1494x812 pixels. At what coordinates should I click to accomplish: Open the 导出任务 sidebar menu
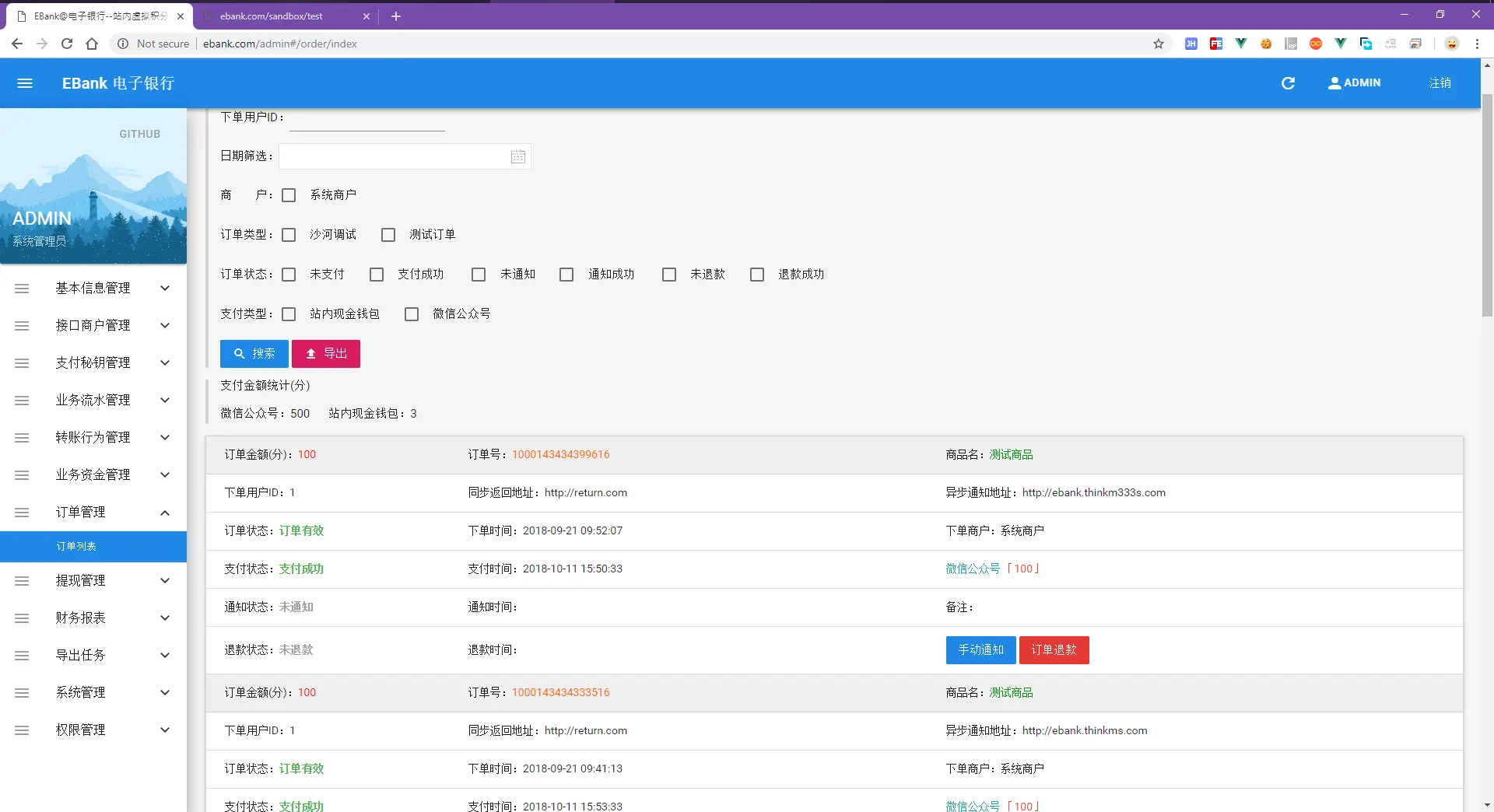[93, 656]
